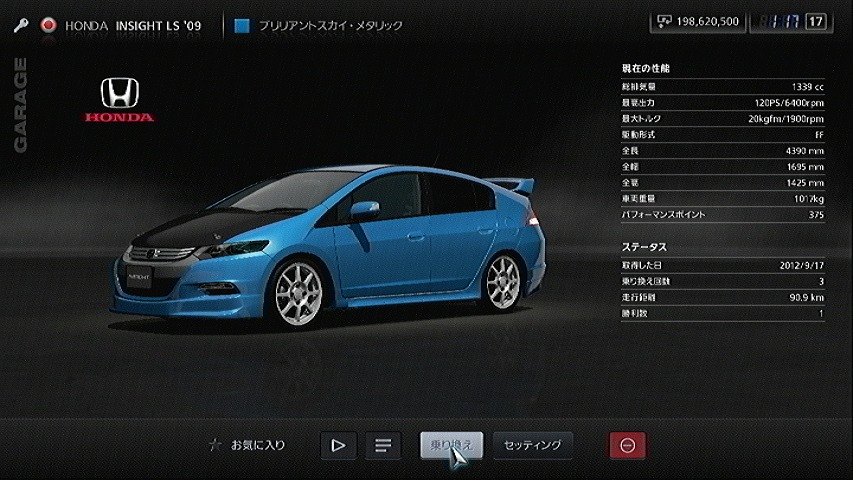Click the key icon in the top-left corner
The image size is (853, 480).
(21, 25)
